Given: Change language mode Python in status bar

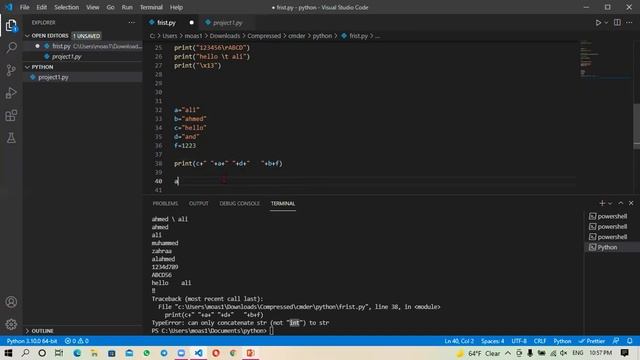Looking at the screenshot, I should pyautogui.click(x=562, y=341).
